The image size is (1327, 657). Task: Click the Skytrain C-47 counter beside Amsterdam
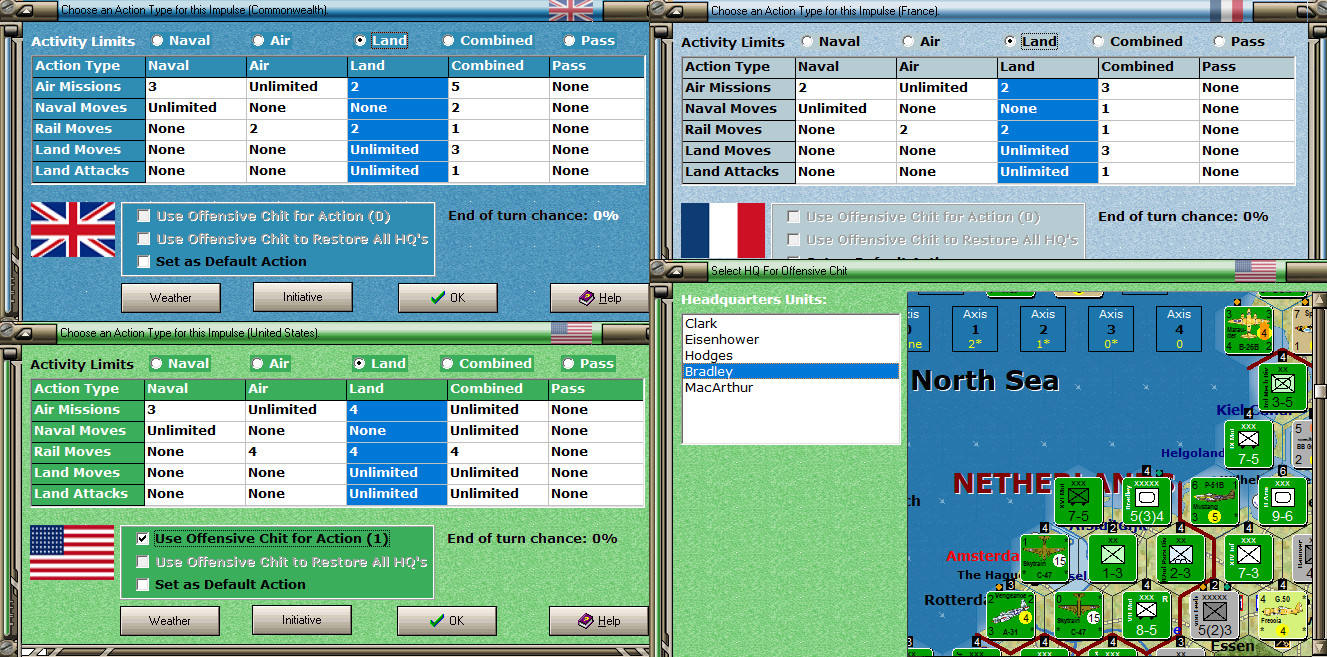pos(1044,558)
